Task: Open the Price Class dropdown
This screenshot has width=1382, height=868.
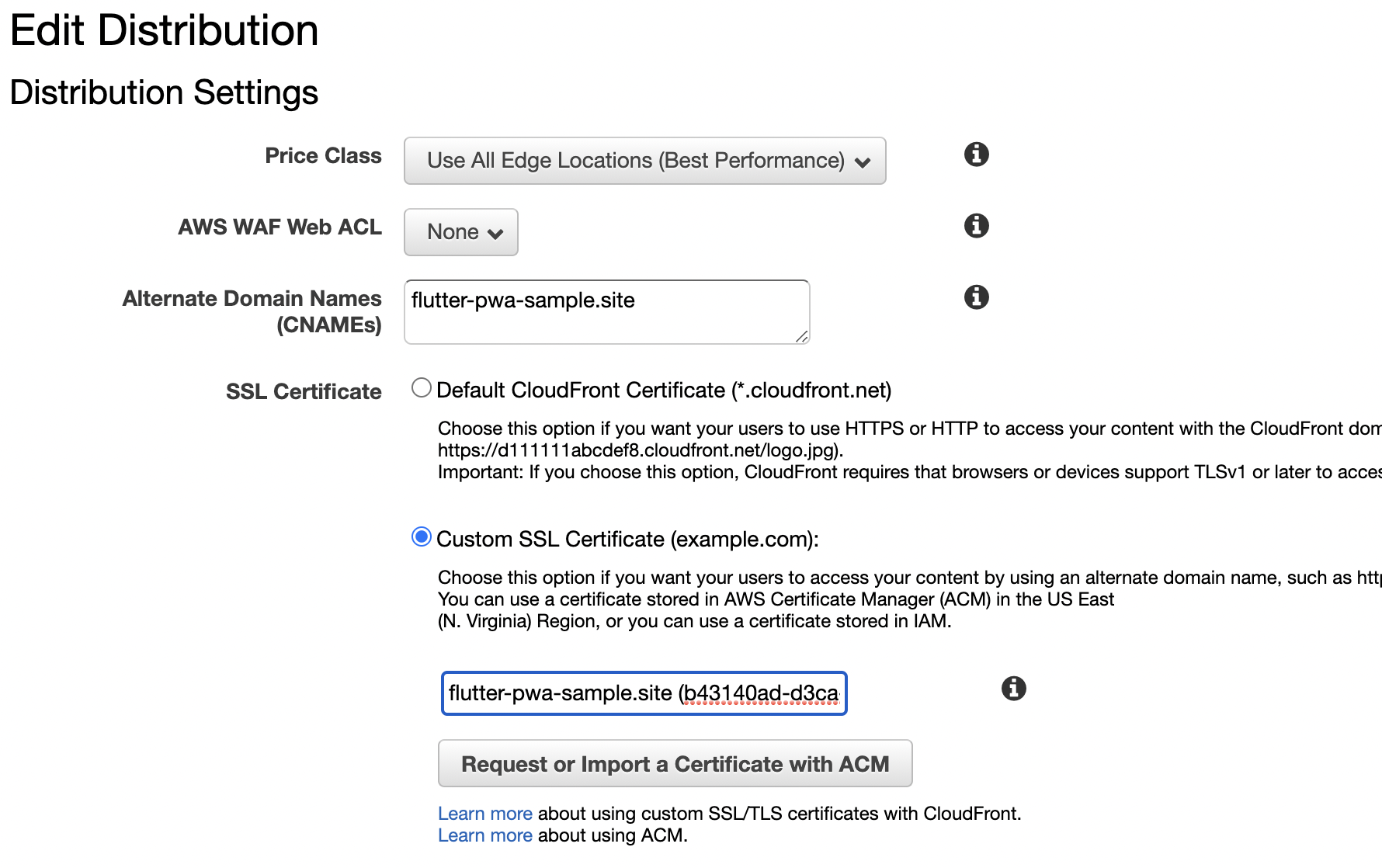Action: pos(645,161)
